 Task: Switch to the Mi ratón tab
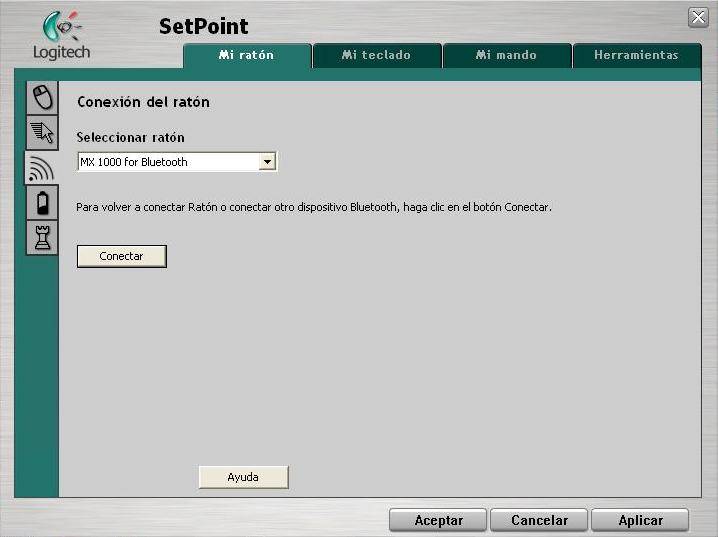tap(246, 55)
